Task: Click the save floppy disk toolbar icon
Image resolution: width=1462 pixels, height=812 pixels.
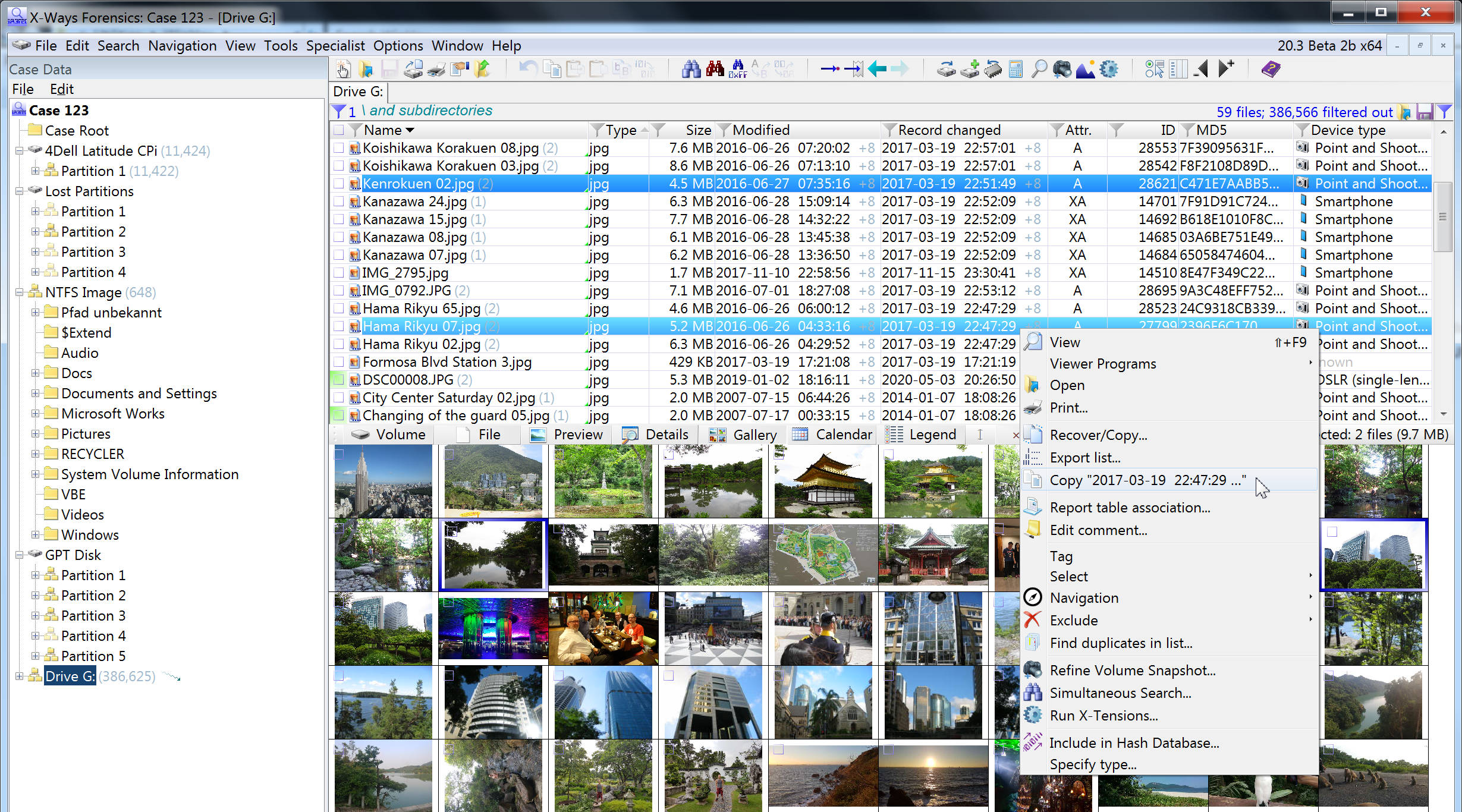Action: click(389, 68)
